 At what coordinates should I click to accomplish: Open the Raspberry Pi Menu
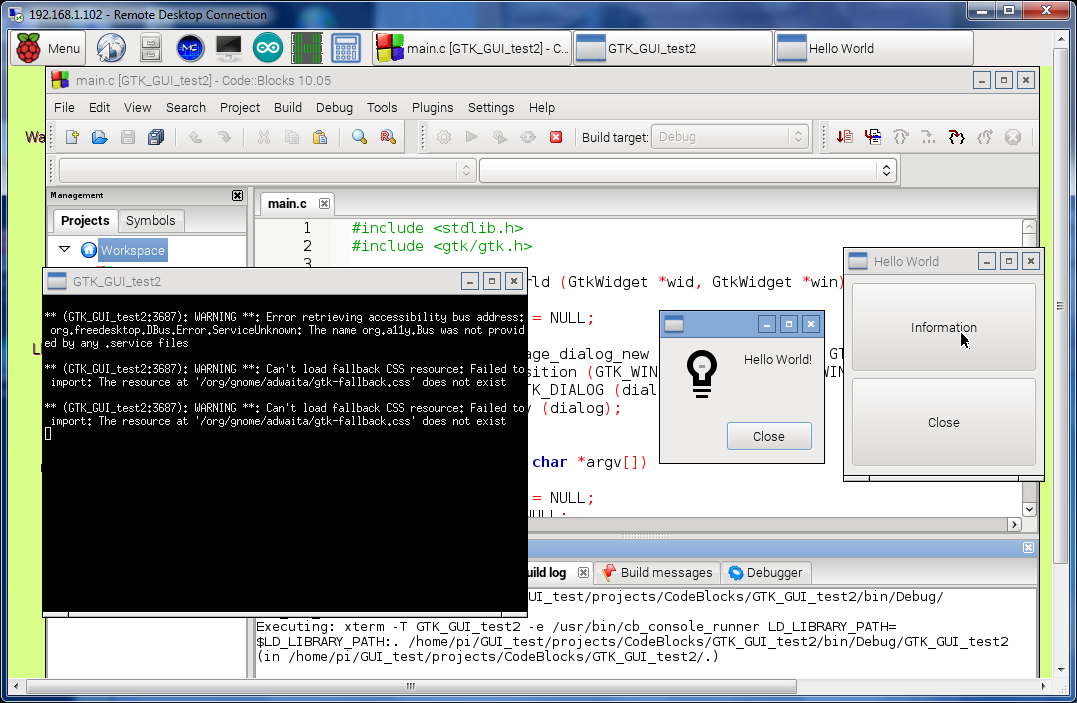48,48
